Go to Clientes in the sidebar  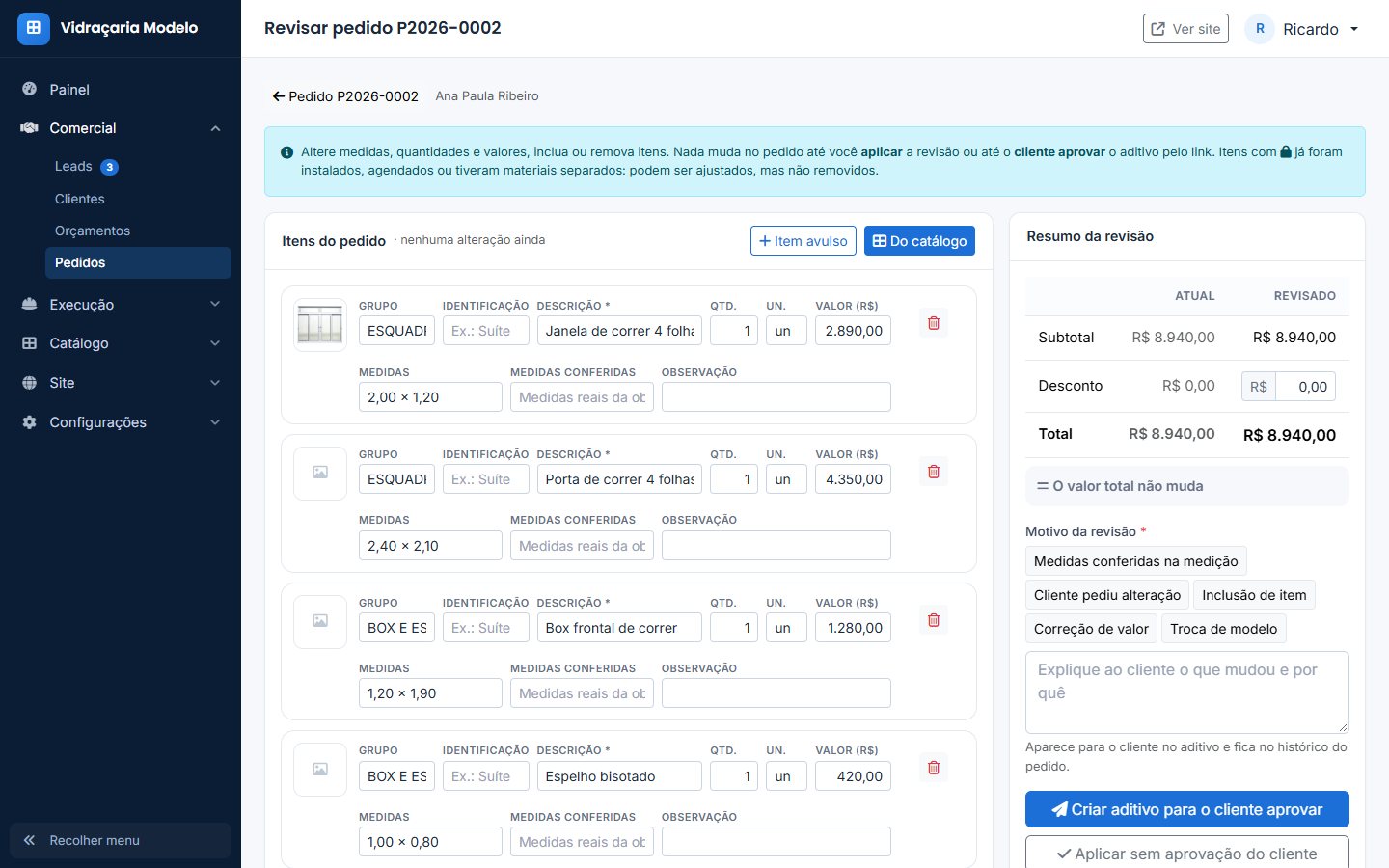[138, 199]
